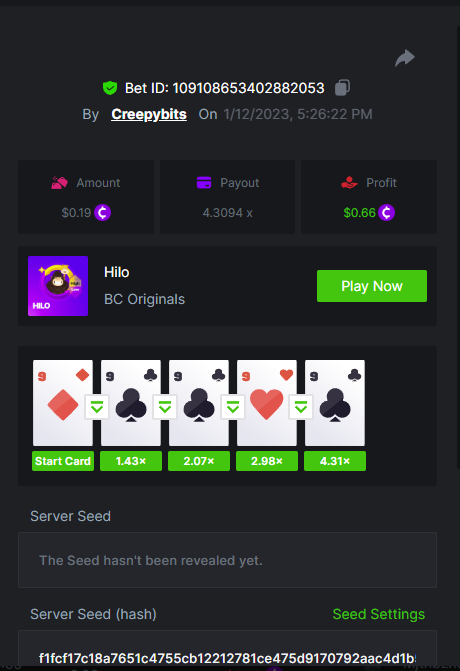Image resolution: width=460 pixels, height=671 pixels.
Task: Click the Amount money icon
Action: (x=59, y=183)
